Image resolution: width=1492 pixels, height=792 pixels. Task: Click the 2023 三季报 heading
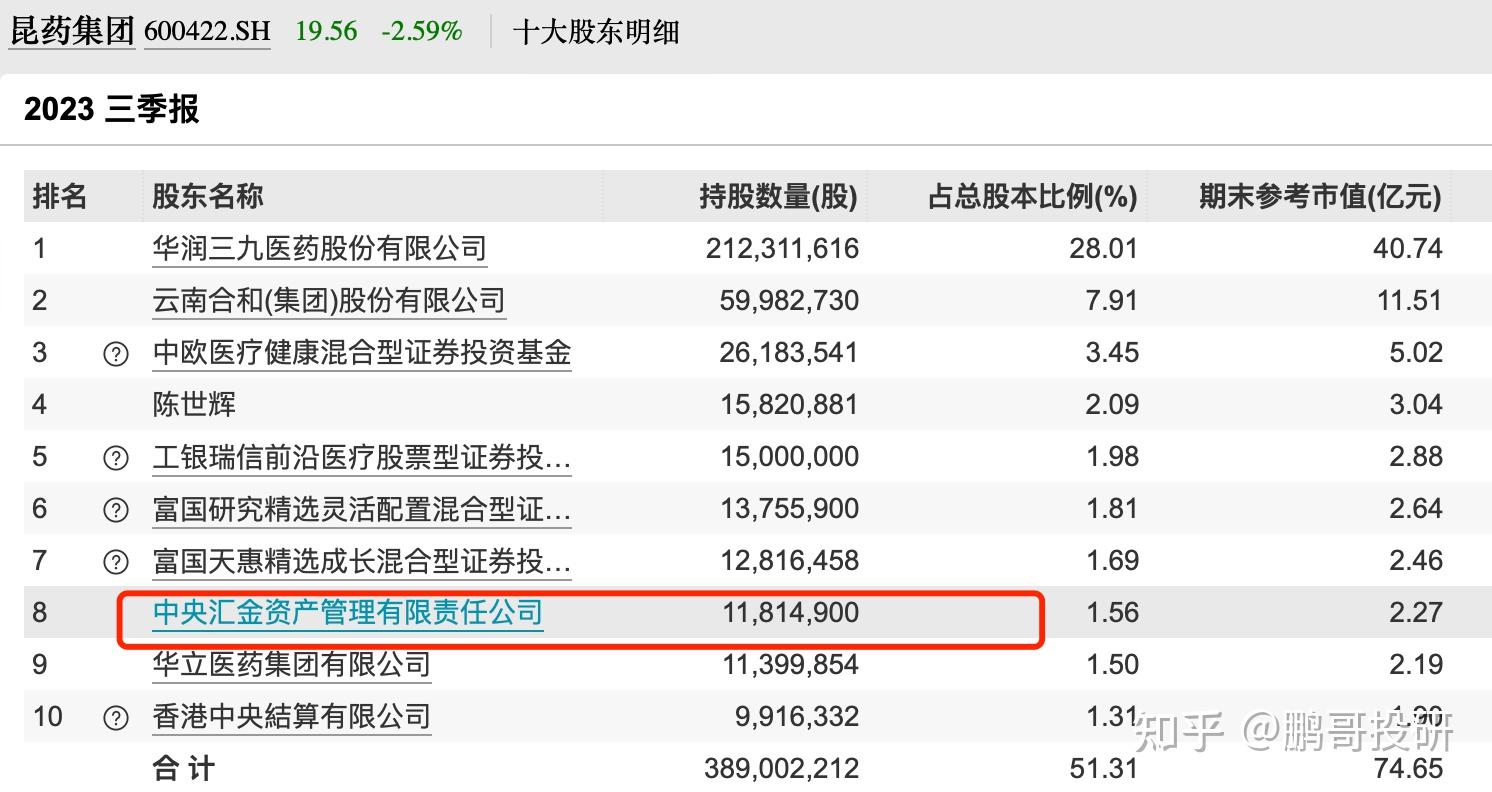tap(112, 109)
